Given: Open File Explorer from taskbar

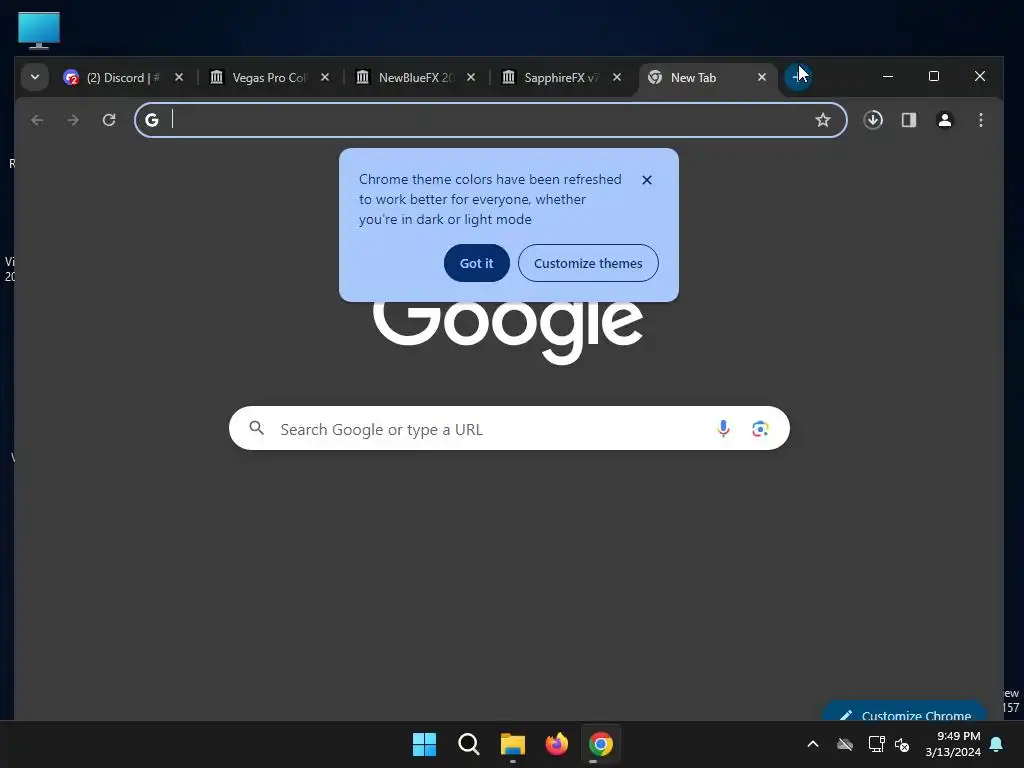Looking at the screenshot, I should [x=513, y=744].
